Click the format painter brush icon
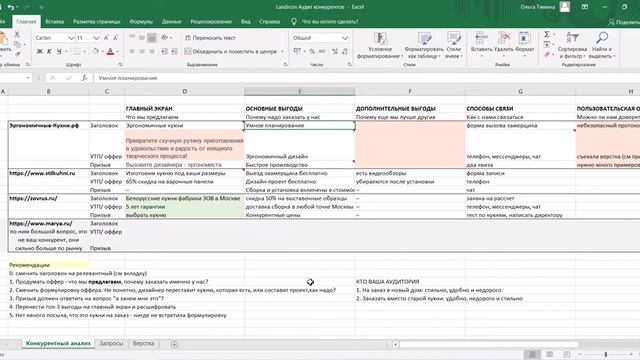The image size is (640, 360). [x=18, y=54]
